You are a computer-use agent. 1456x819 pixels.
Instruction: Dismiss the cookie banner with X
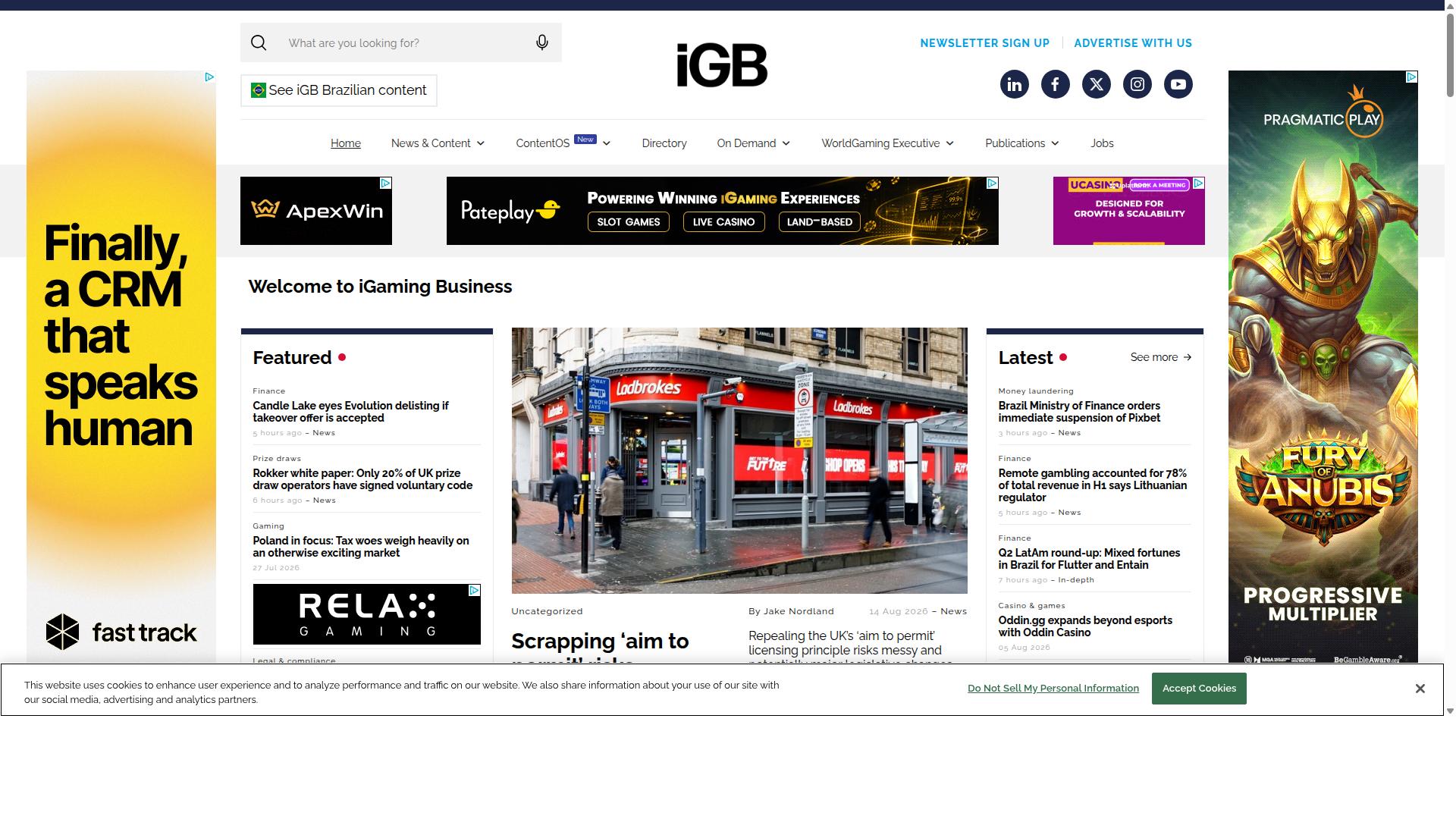(1420, 689)
